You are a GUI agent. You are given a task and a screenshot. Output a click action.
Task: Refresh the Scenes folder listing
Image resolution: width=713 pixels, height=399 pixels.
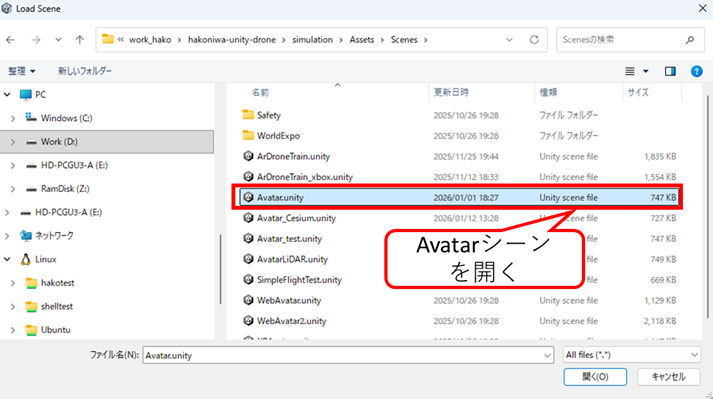coord(534,40)
